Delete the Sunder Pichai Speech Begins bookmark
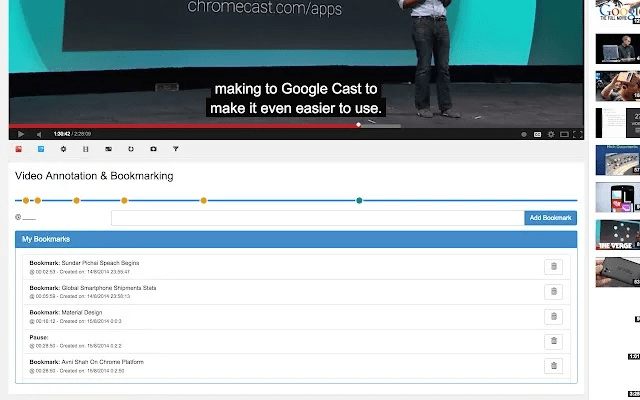The image size is (640, 400). coord(553,266)
